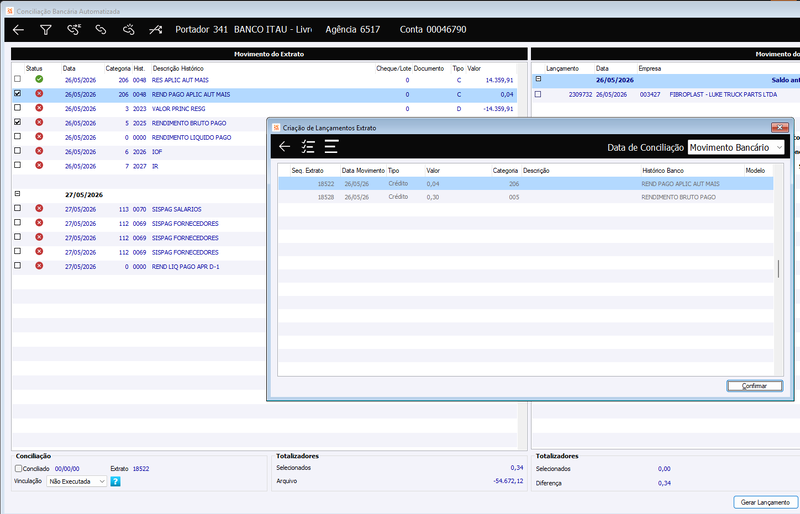Sort by Seq. Extrato column header
Image resolution: width=800 pixels, height=514 pixels.
(x=308, y=170)
